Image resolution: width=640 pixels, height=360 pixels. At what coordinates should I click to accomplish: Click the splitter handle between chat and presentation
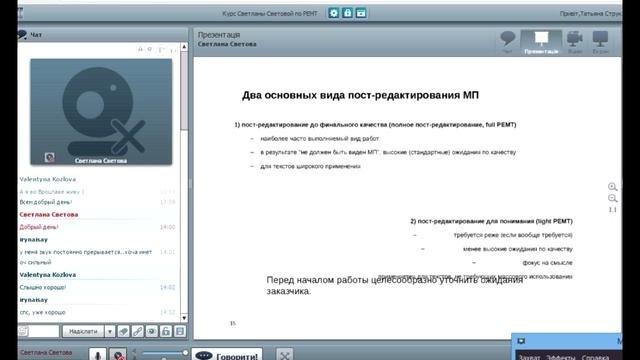click(190, 183)
